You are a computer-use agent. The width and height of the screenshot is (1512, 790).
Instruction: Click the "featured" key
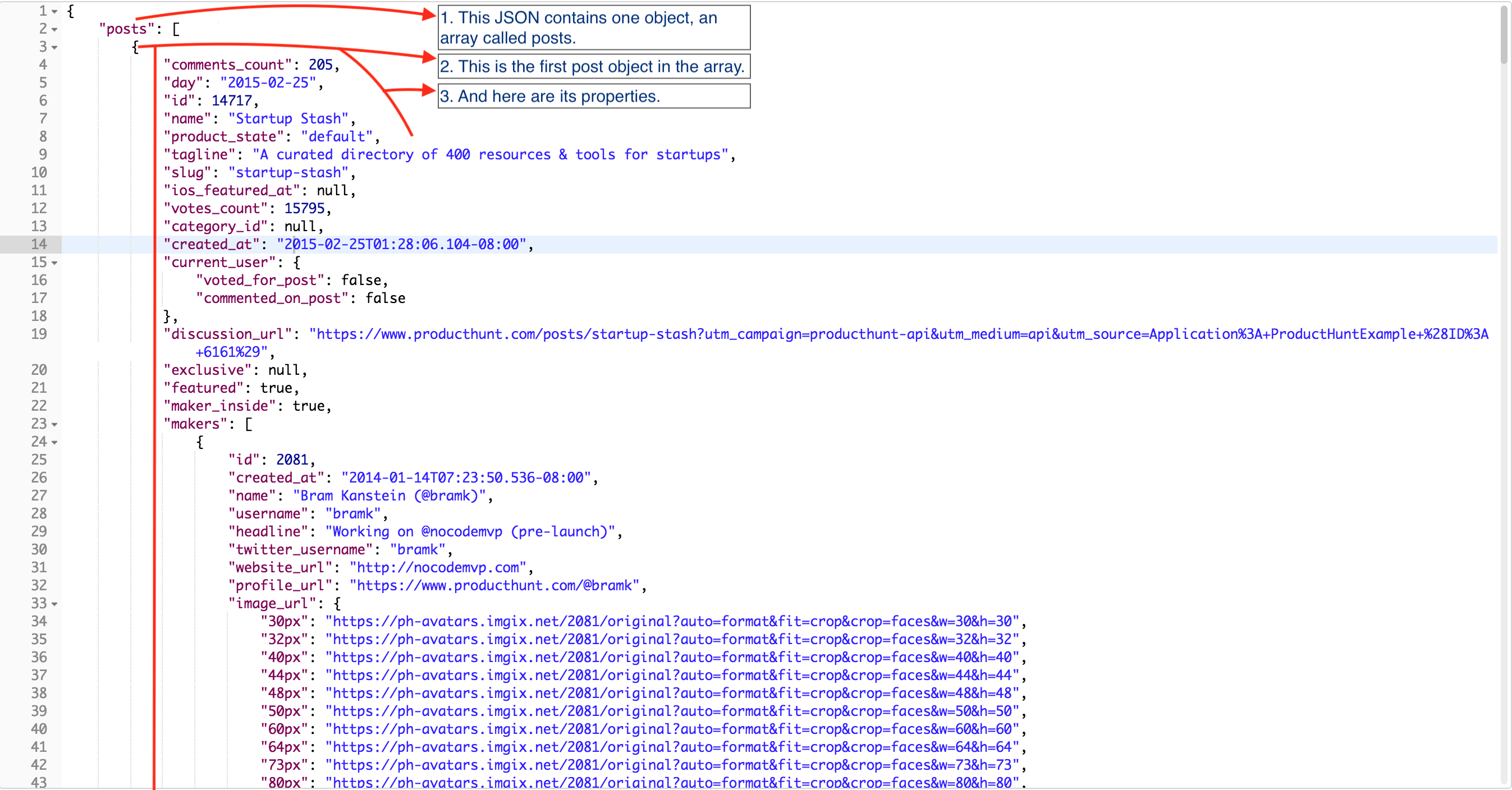(x=204, y=388)
